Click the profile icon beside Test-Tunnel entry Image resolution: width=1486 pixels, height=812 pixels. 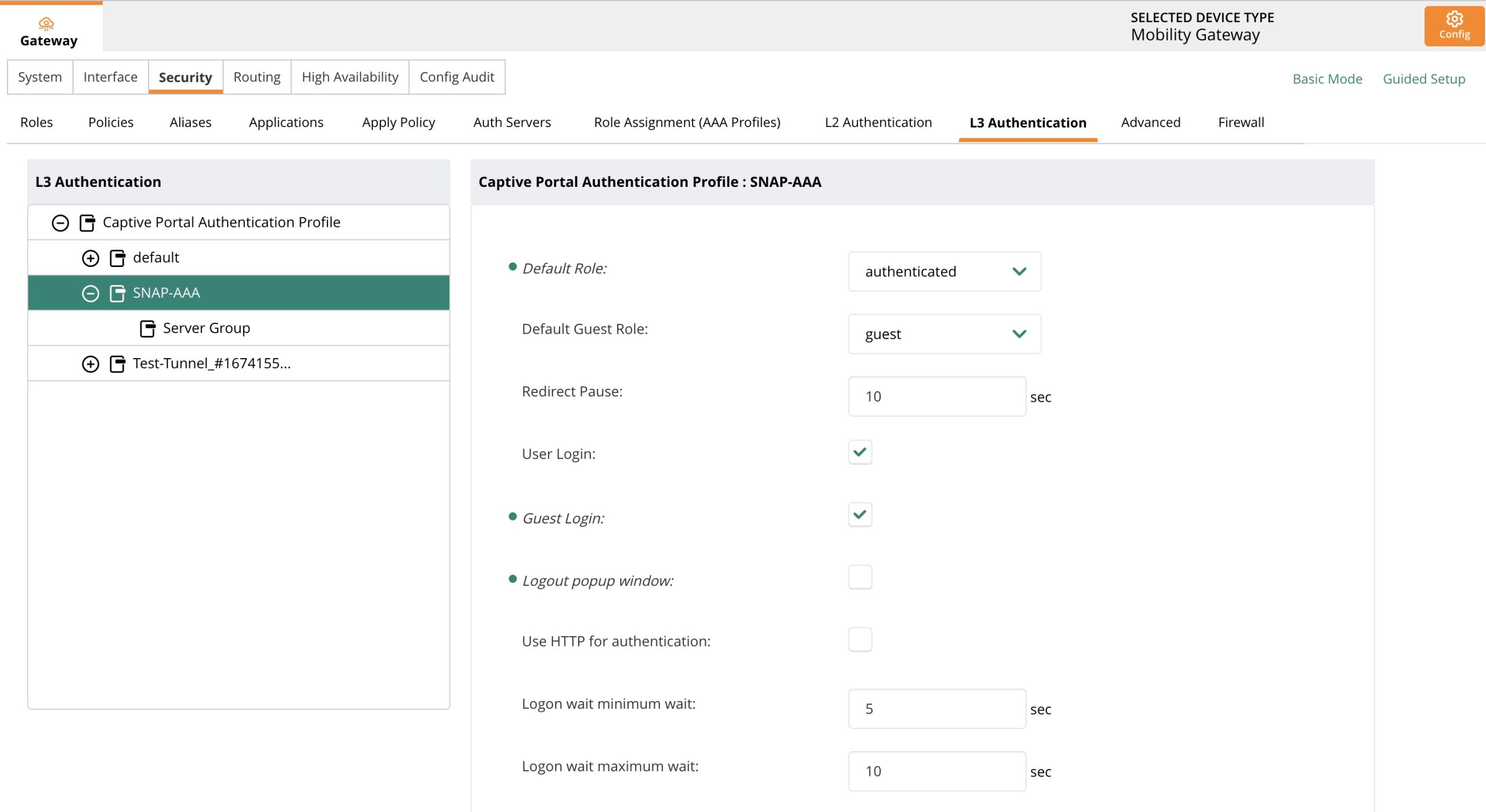point(117,365)
